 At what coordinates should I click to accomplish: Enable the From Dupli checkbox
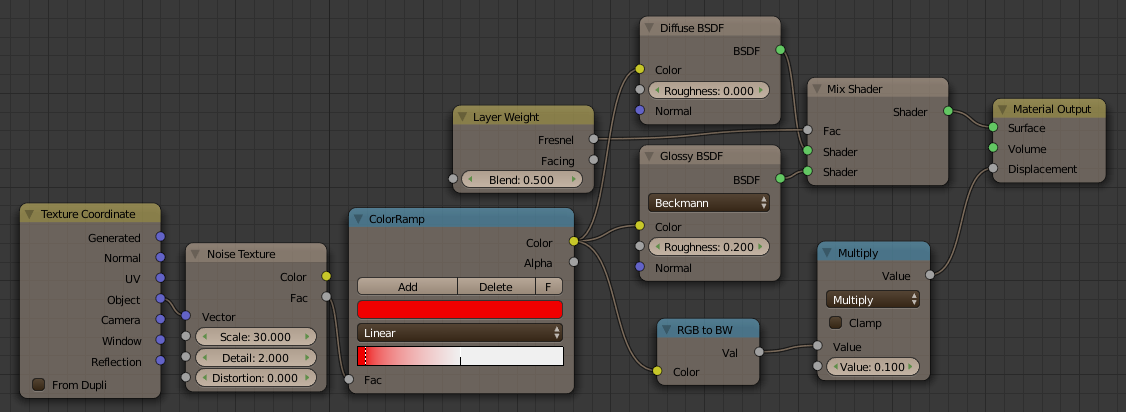(39, 385)
